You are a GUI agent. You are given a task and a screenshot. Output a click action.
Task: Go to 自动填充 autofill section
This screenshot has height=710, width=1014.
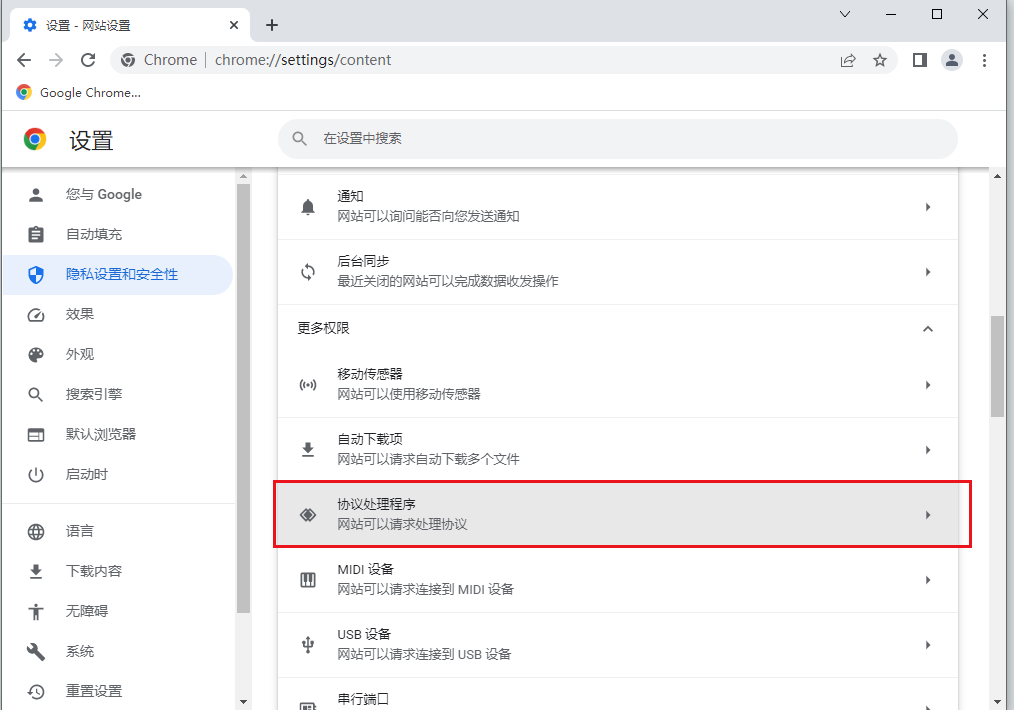click(93, 234)
